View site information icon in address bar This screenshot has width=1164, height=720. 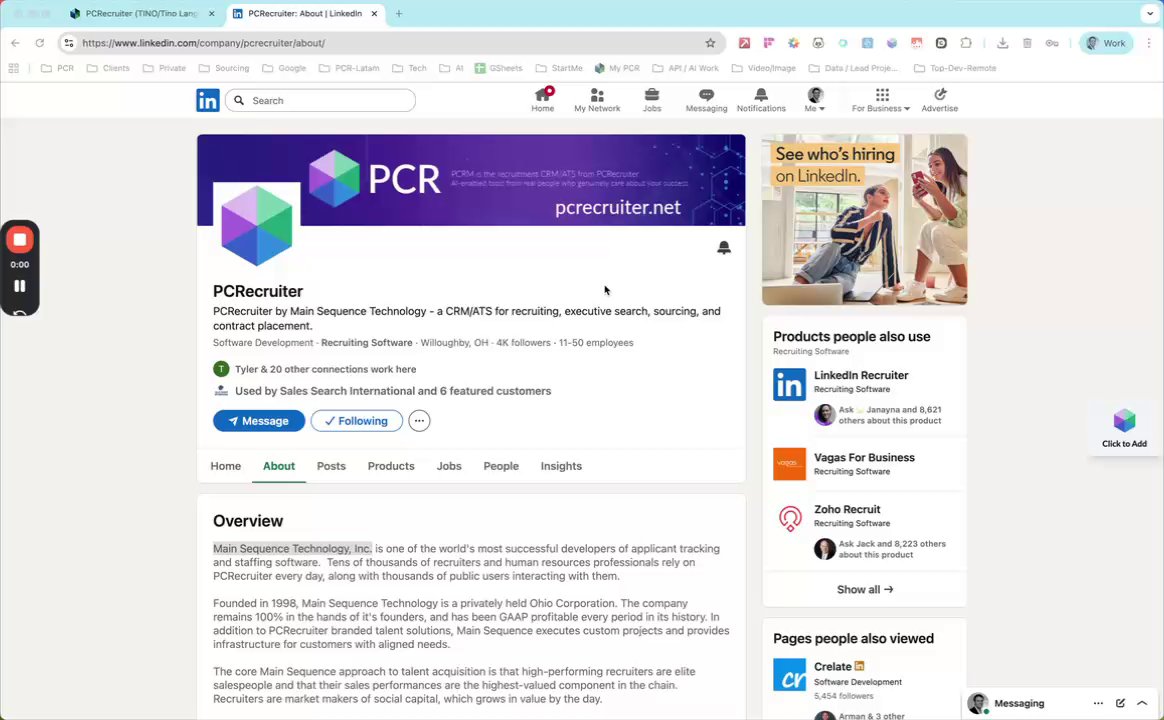tap(69, 43)
